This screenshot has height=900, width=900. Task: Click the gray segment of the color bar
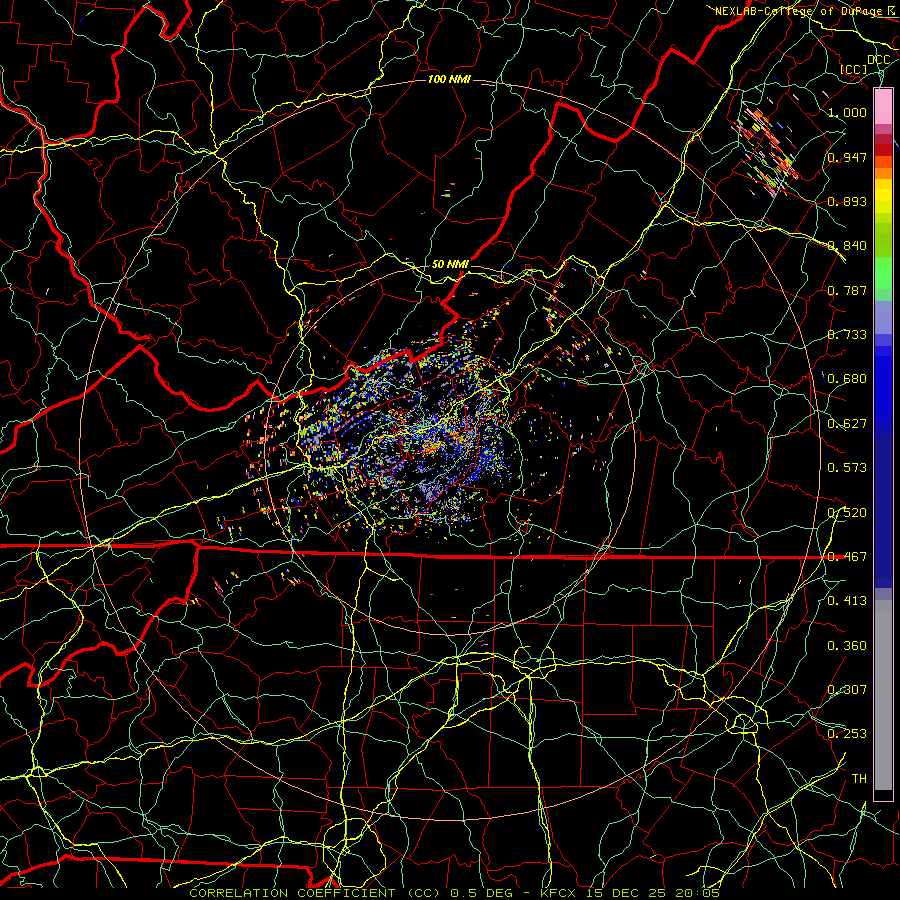click(883, 695)
